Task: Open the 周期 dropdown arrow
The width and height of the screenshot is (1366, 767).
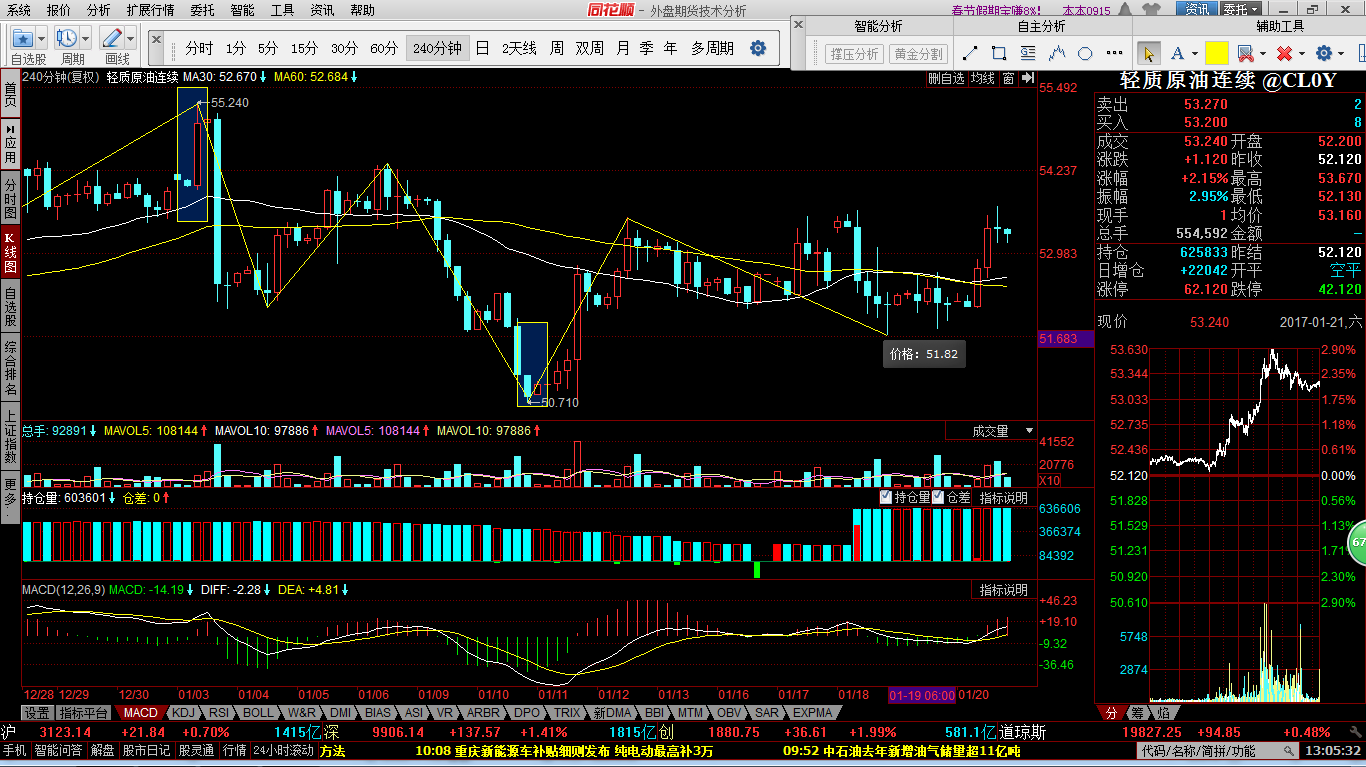Action: (x=86, y=39)
